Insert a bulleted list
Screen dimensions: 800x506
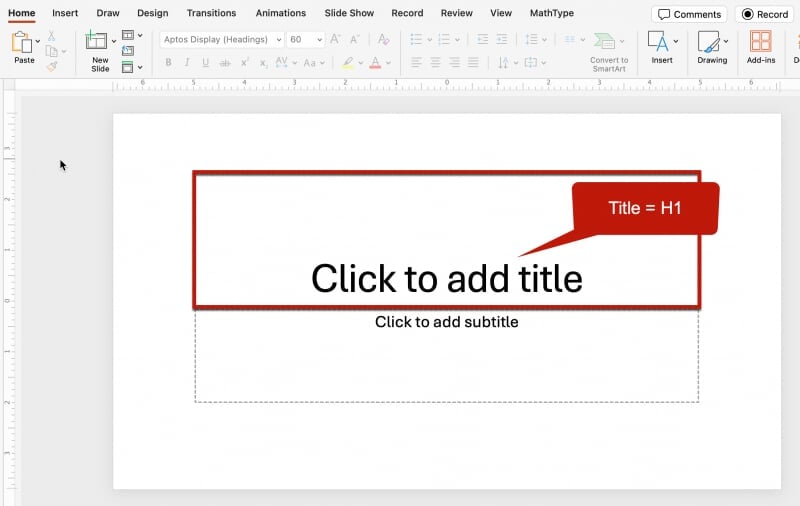[416, 39]
